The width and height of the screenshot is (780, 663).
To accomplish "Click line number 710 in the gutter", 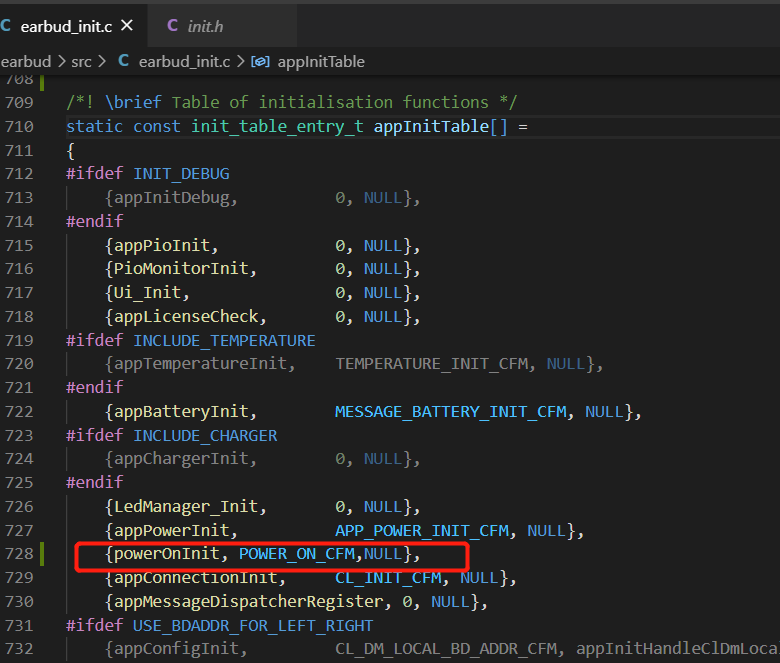I will click(20, 126).
